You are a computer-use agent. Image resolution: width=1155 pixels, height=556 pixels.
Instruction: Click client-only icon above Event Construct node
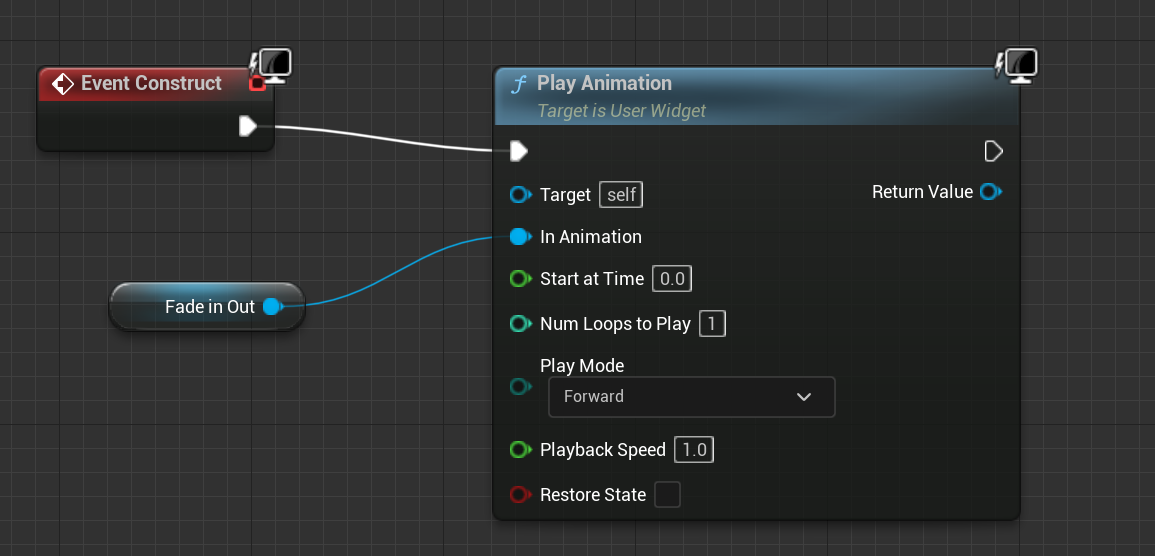pos(271,66)
